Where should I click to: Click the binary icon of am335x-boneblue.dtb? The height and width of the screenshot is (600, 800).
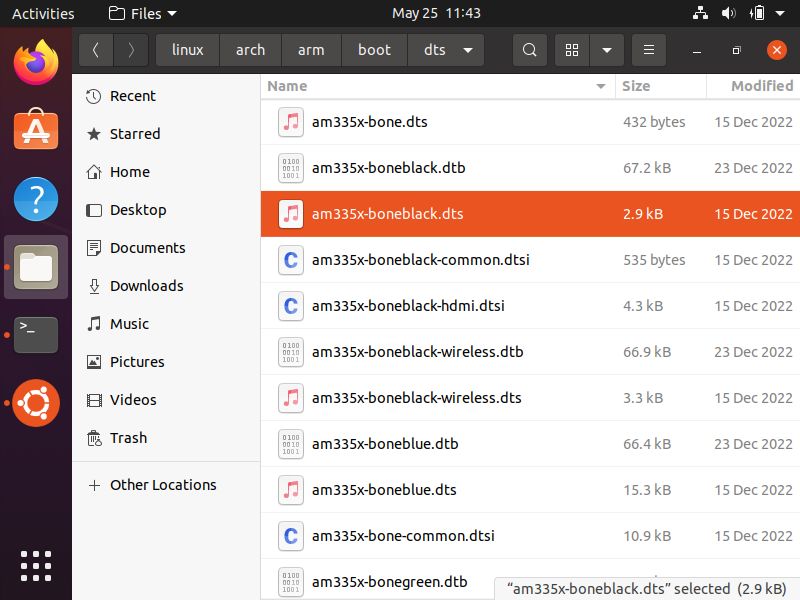[291, 444]
